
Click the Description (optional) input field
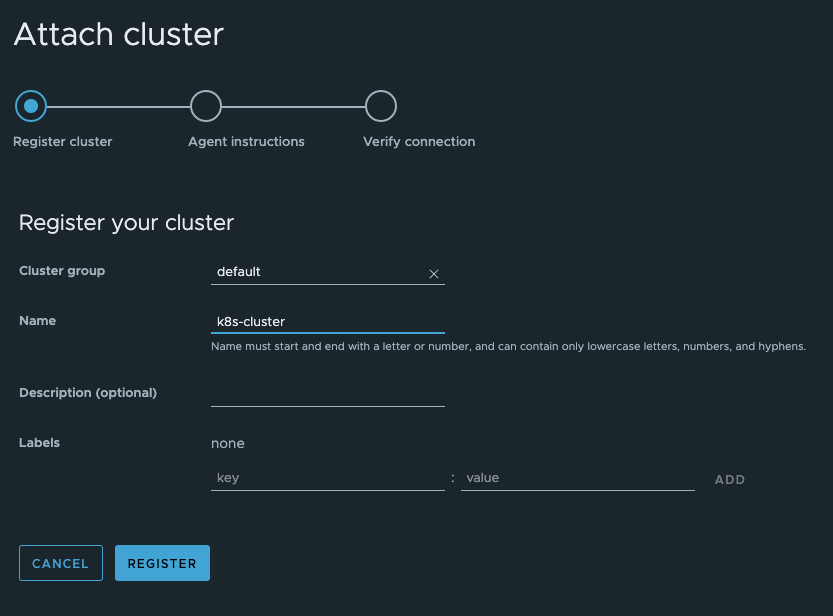(327, 394)
